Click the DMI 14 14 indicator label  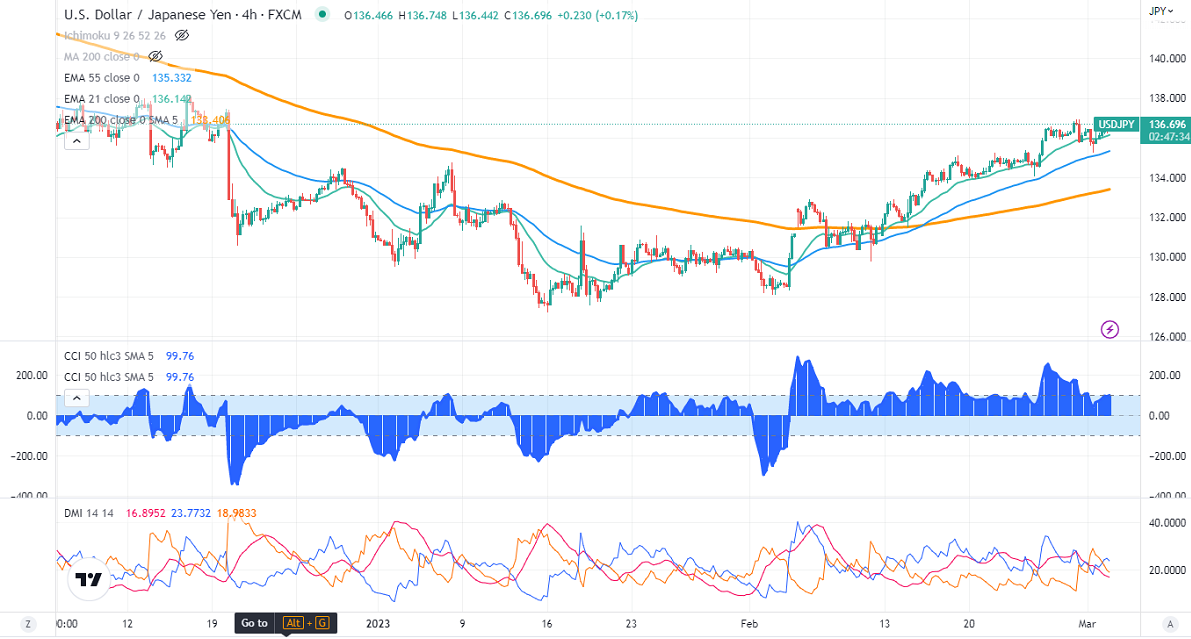tap(90, 513)
